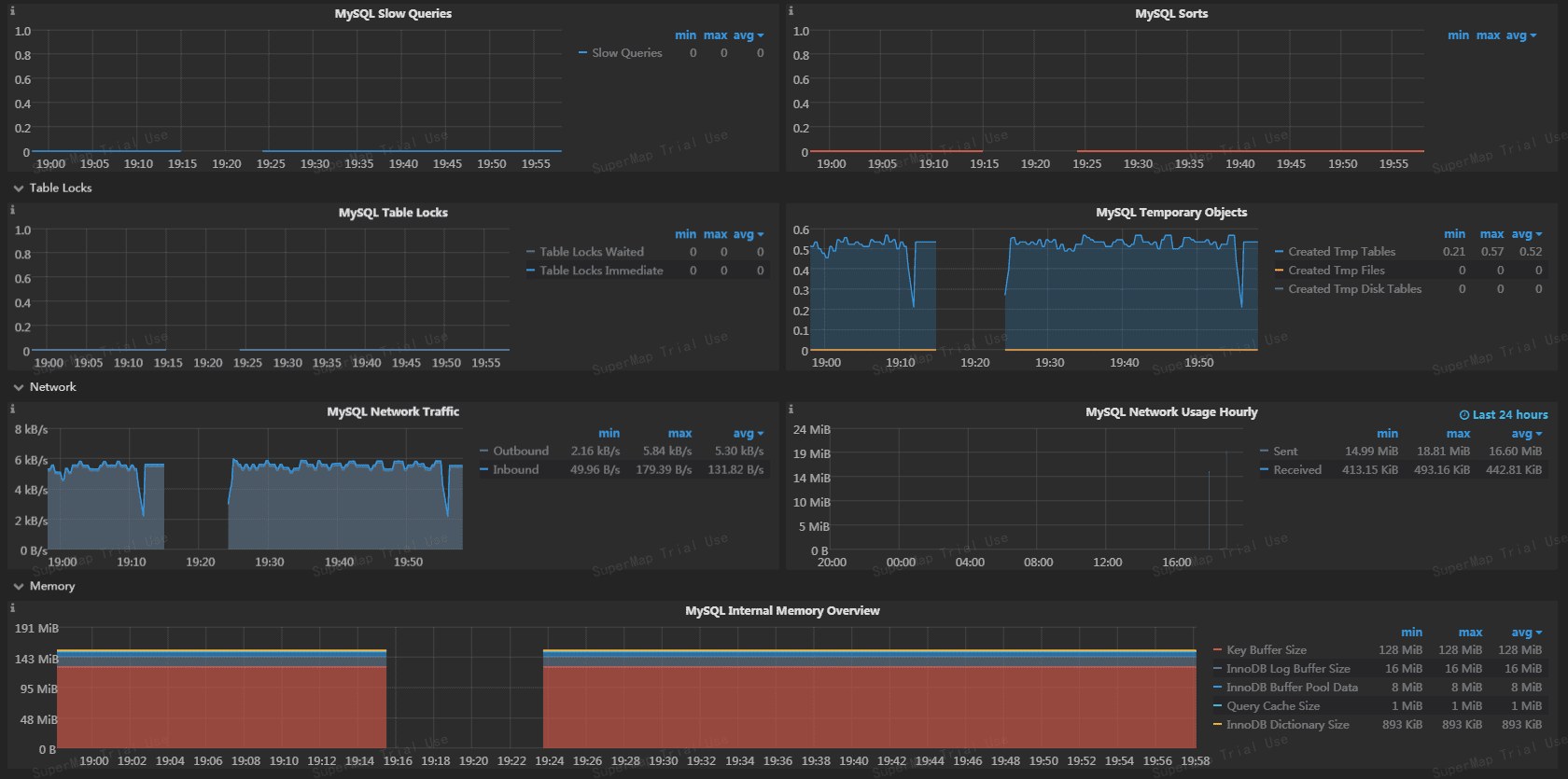1568x779 pixels.
Task: Open color picker for InnoDB Dictionary Size swatch
Action: (1217, 725)
